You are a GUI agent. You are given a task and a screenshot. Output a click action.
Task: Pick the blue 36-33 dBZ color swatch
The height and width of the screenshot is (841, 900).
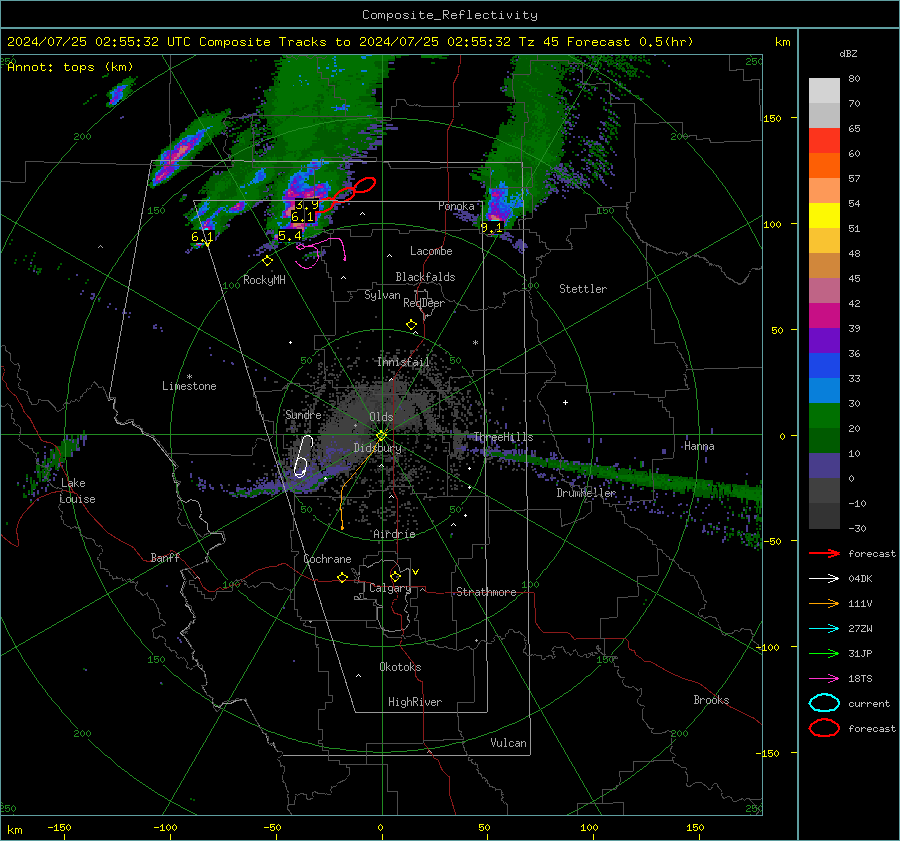coord(824,366)
